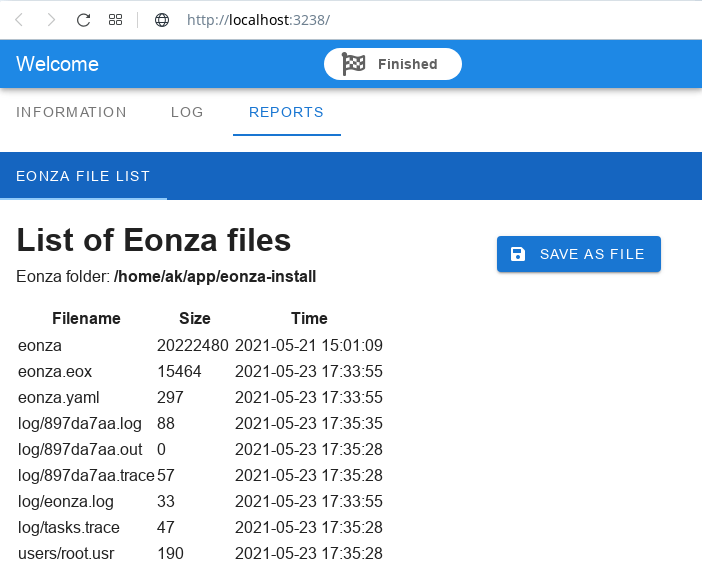Click the users/root.usr filename
This screenshot has width=702, height=579.
click(x=62, y=553)
